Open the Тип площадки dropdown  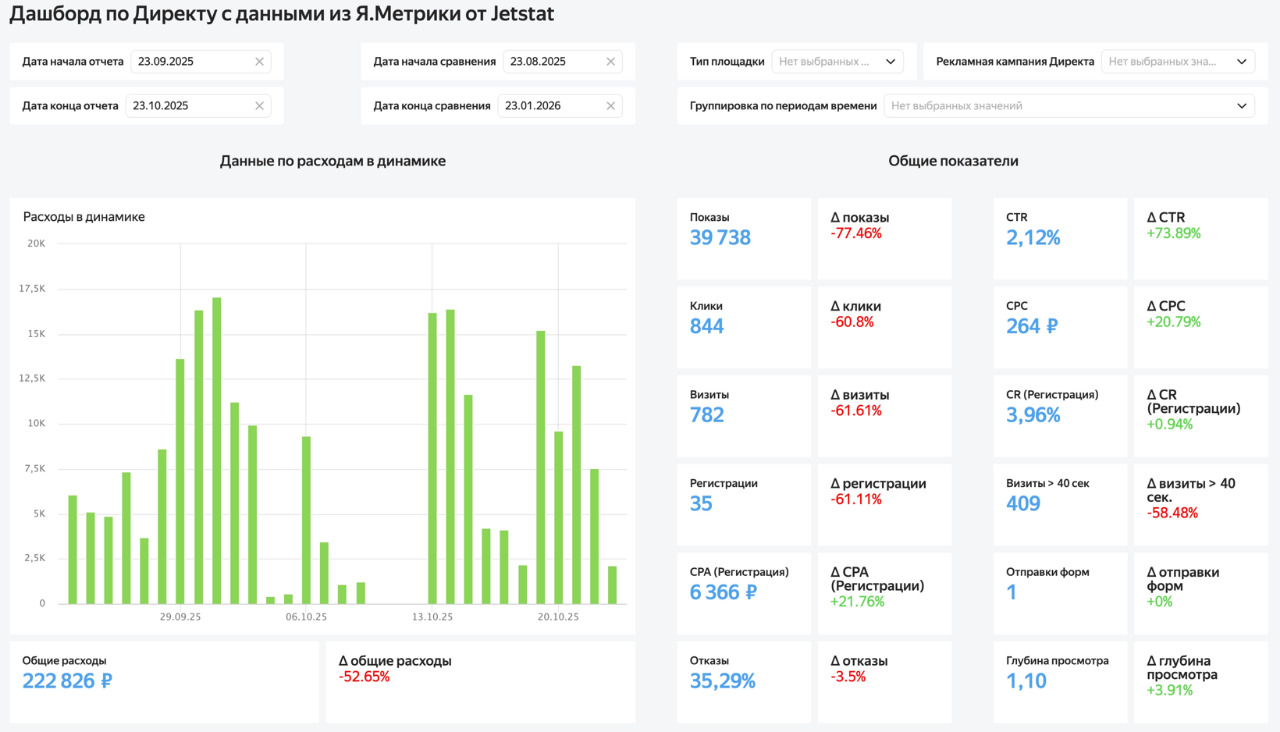click(837, 62)
